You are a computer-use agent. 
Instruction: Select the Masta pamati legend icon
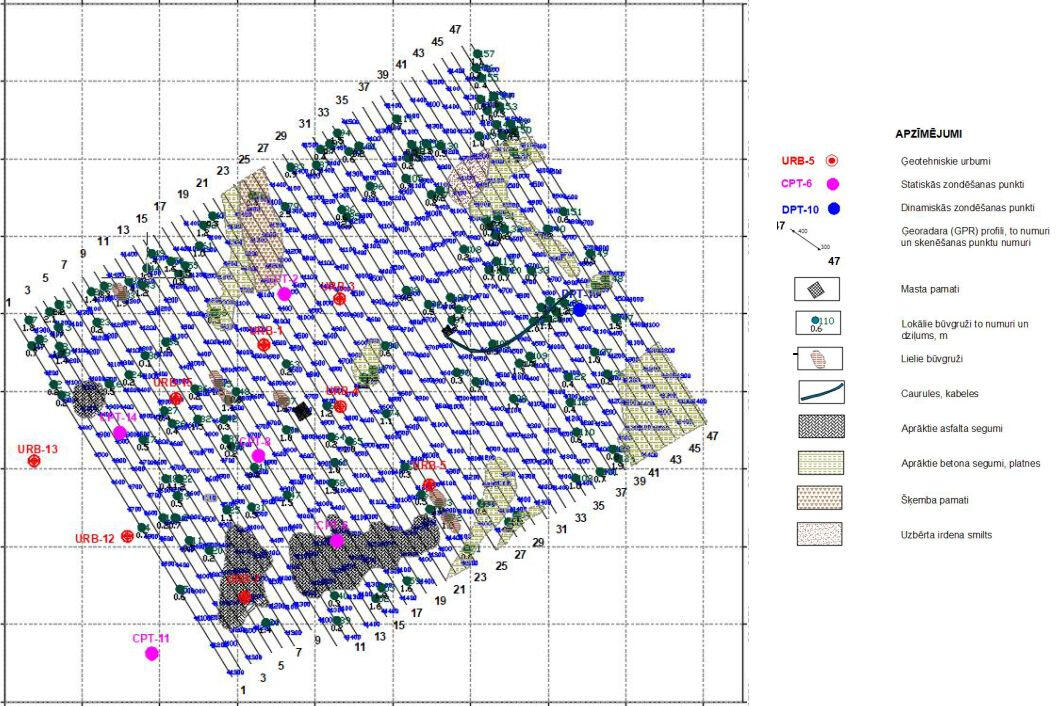click(817, 288)
